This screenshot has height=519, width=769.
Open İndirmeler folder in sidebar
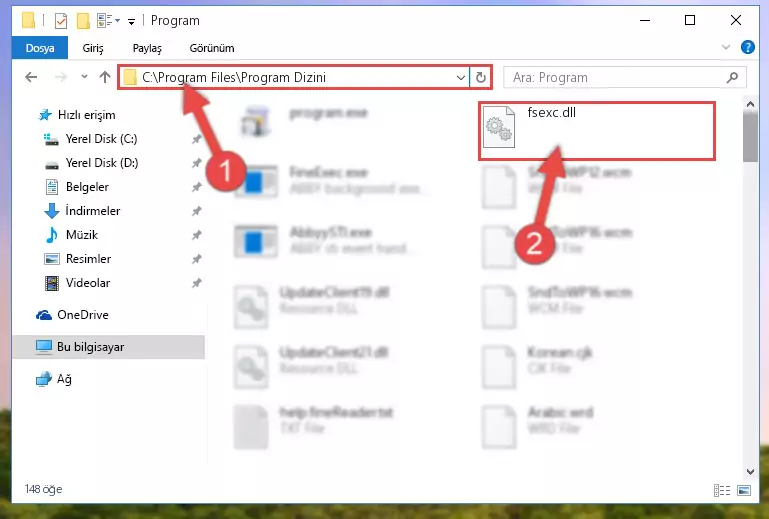92,211
